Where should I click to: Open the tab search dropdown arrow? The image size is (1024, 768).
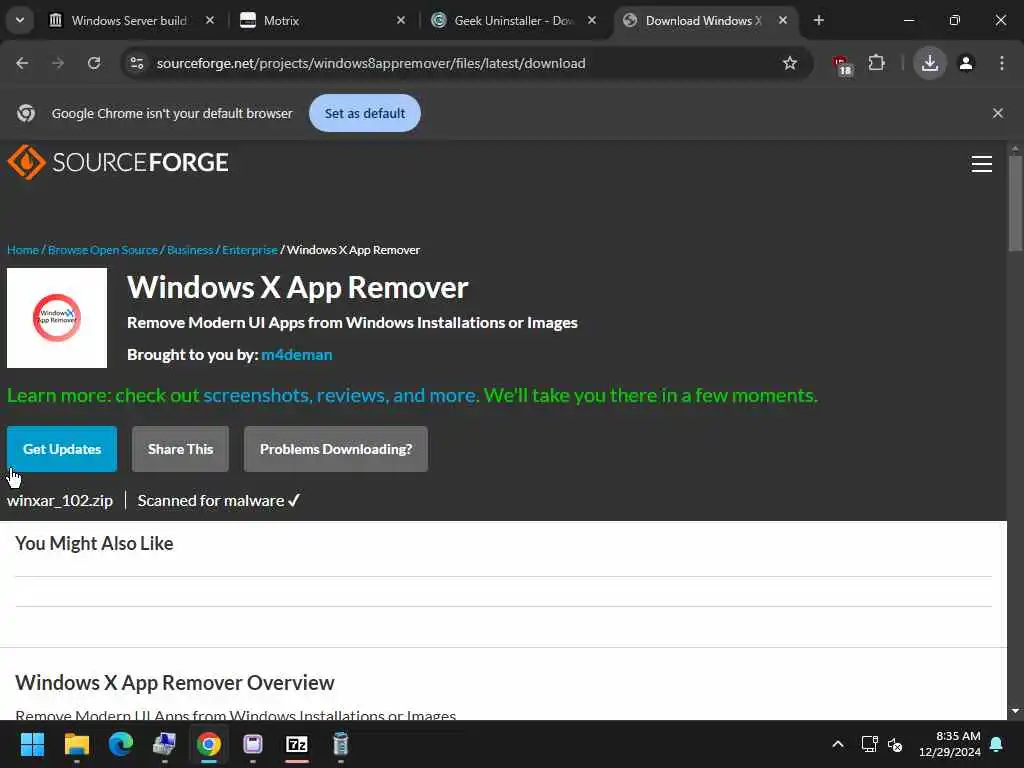click(x=20, y=20)
